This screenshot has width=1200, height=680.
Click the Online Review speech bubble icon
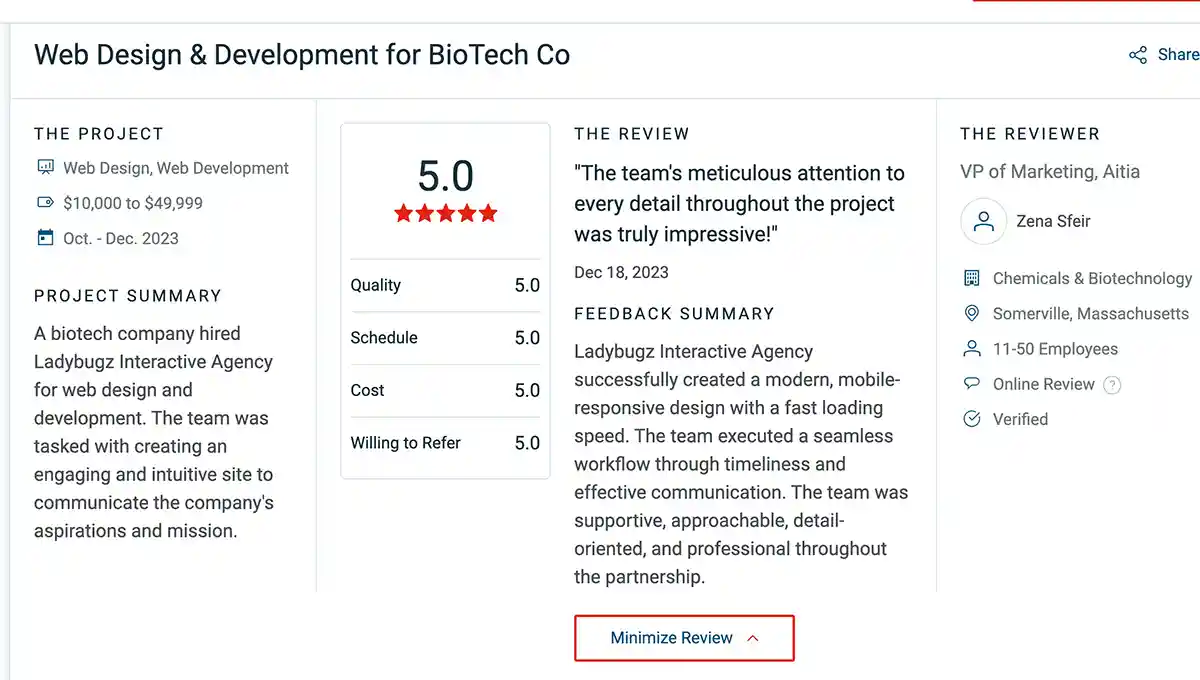tap(971, 383)
